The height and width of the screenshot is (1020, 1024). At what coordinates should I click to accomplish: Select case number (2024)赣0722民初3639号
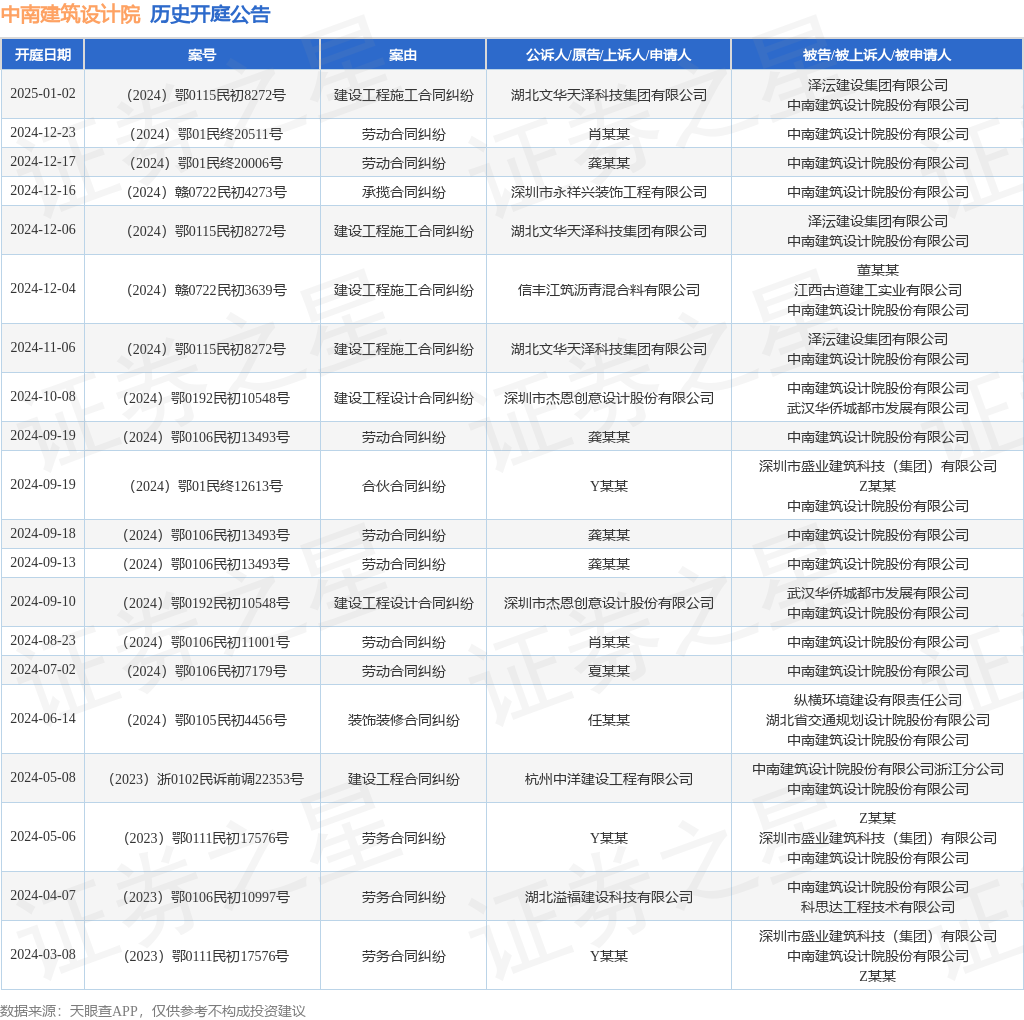[x=202, y=290]
